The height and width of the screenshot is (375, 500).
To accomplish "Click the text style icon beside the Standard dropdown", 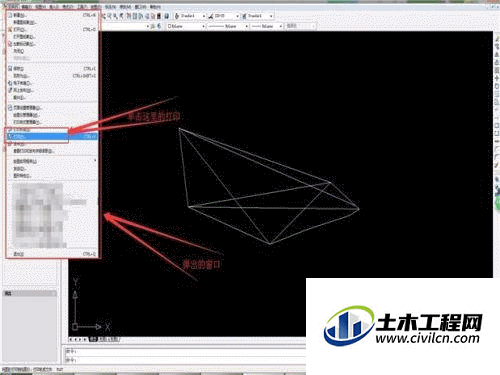I will 177,16.
